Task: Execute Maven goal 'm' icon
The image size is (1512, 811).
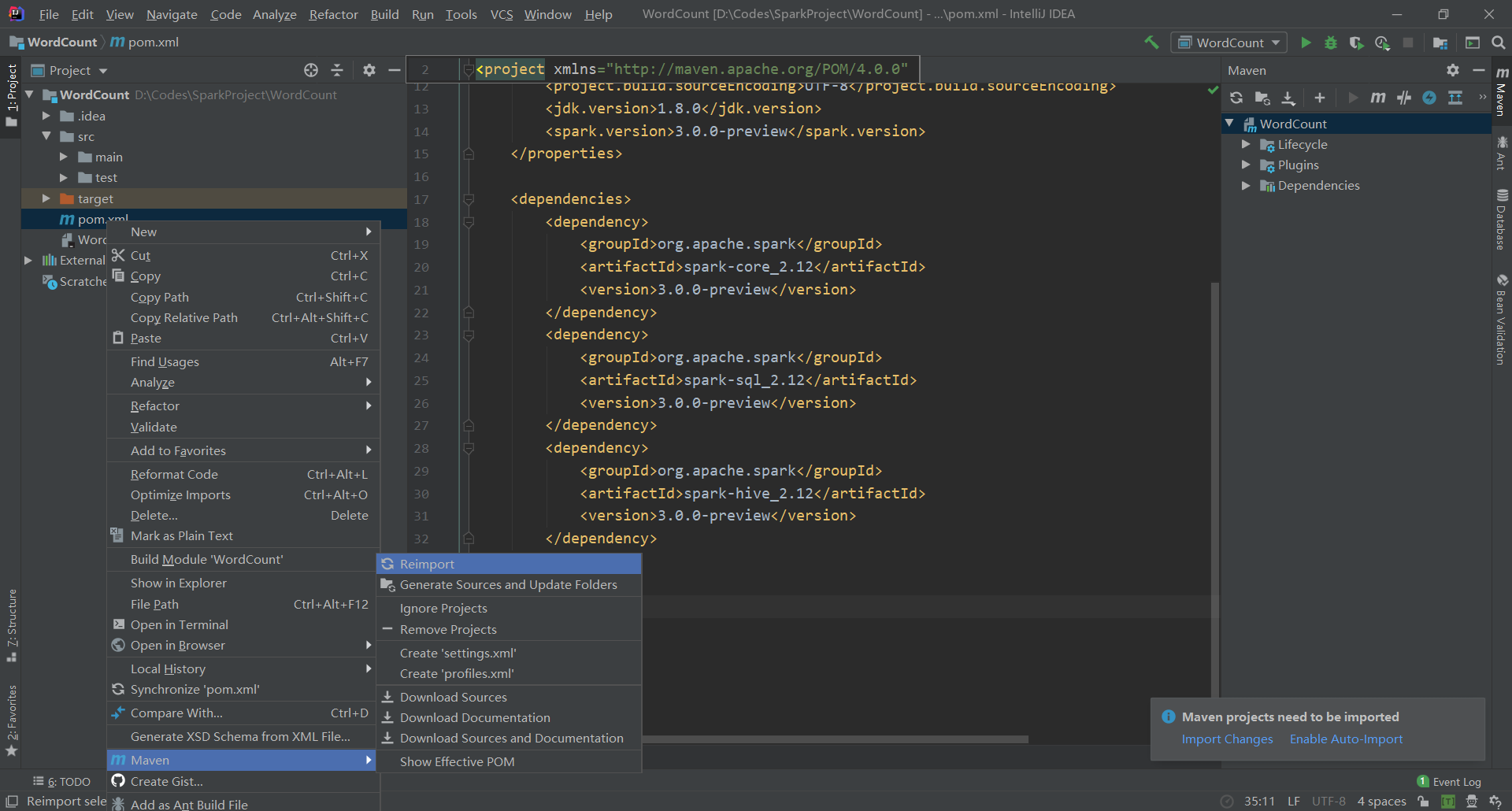Action: [x=1378, y=98]
